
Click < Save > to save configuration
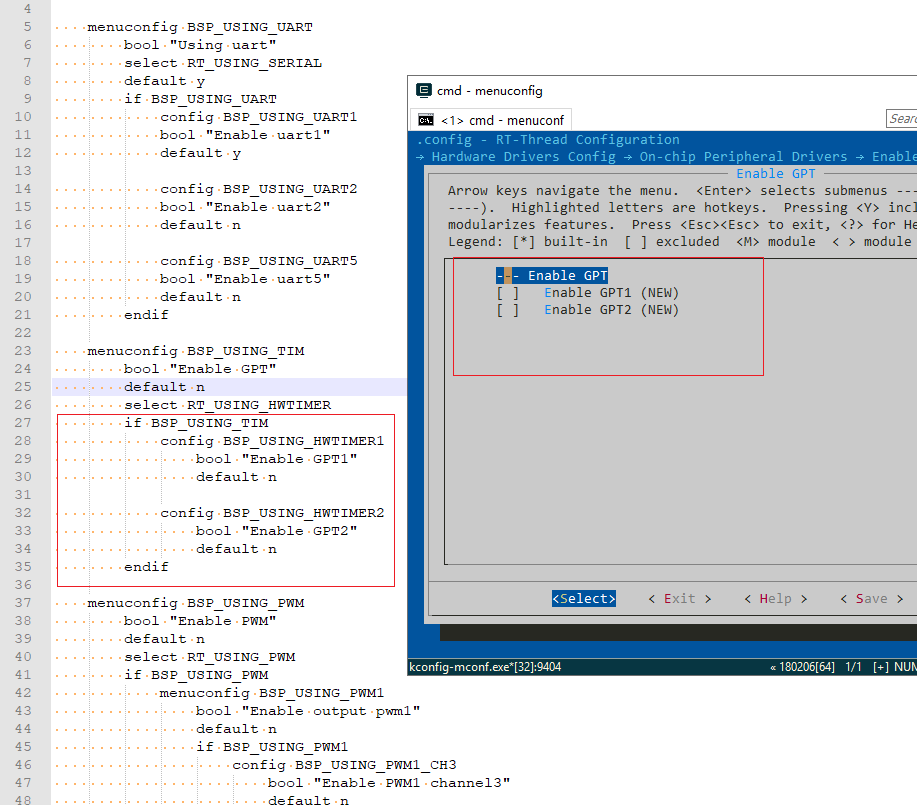point(871,599)
